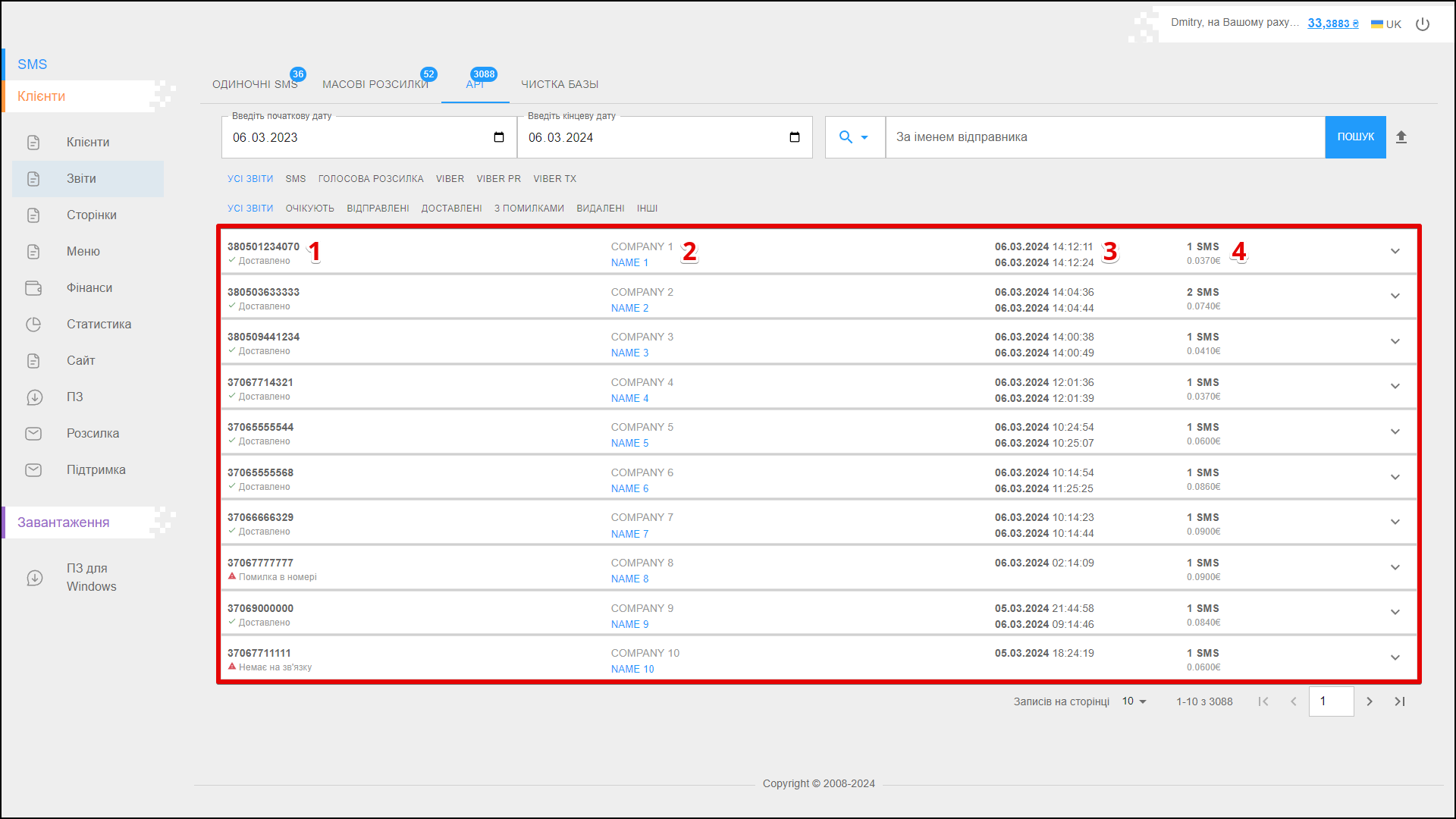Open the search type magnifier dropdown

point(854,137)
